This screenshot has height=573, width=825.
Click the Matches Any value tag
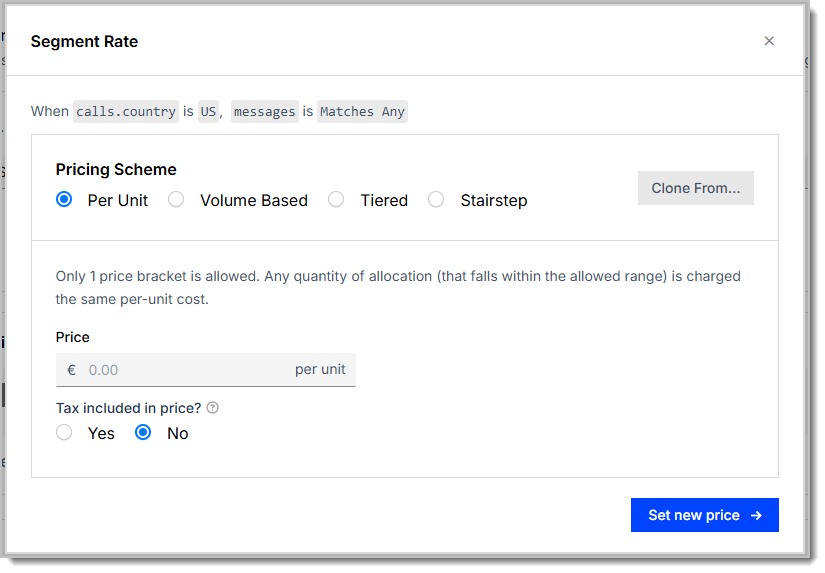point(362,112)
